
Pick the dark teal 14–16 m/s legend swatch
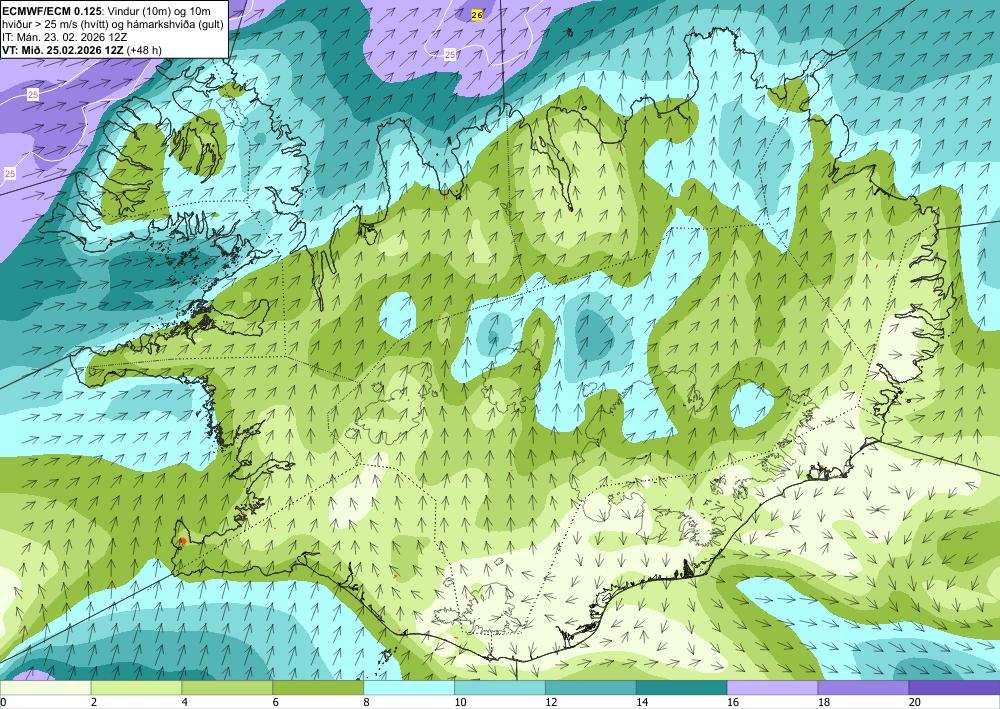click(681, 688)
